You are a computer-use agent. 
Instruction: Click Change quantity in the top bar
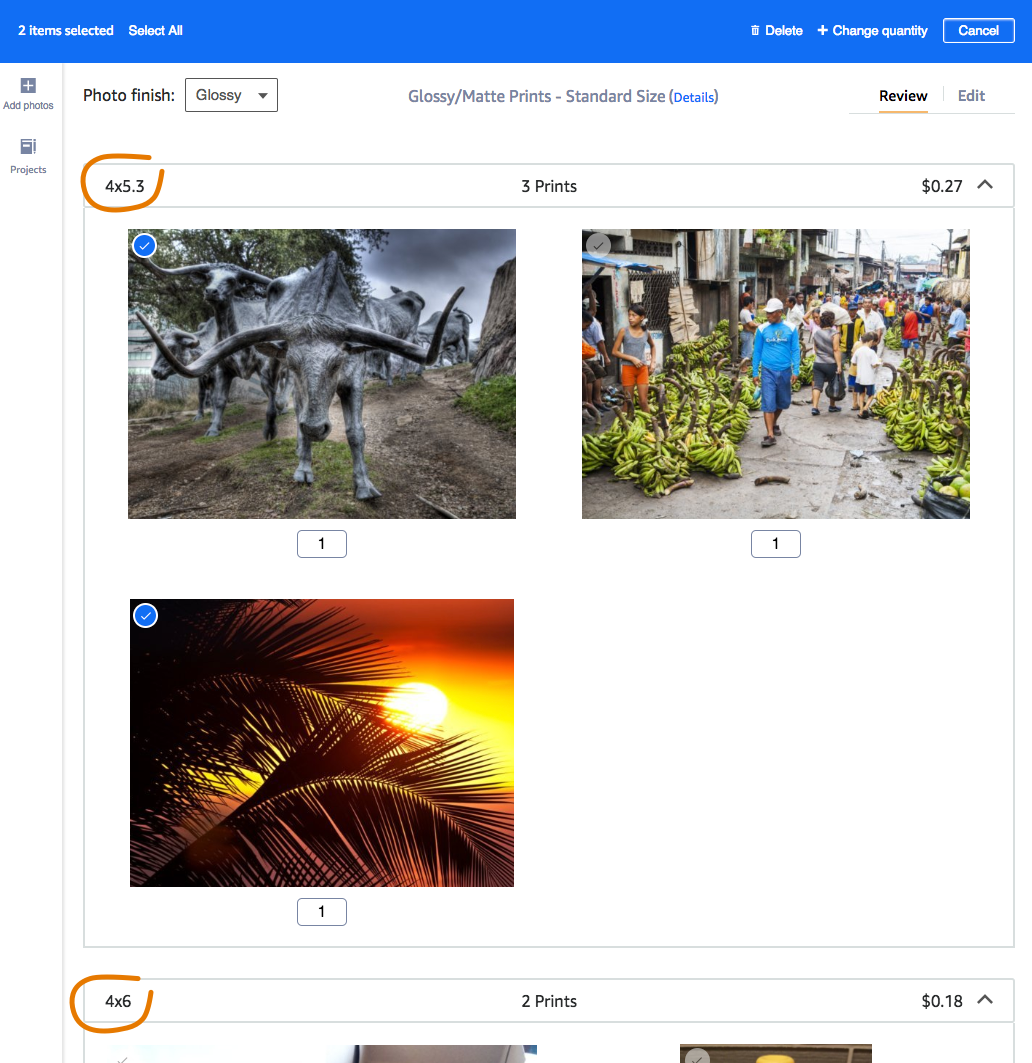coord(872,31)
